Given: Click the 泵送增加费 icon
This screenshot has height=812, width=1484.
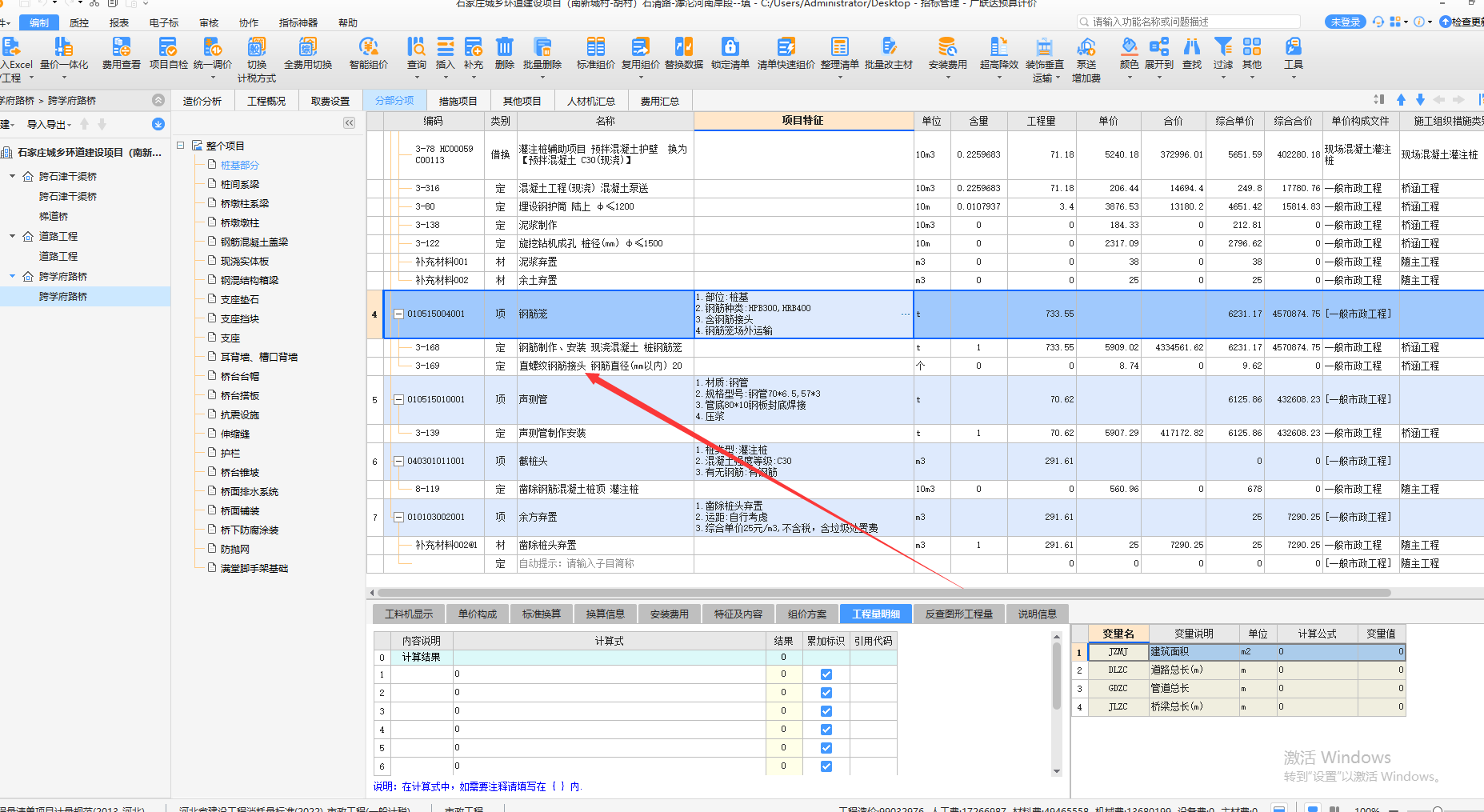Looking at the screenshot, I should (x=1086, y=59).
